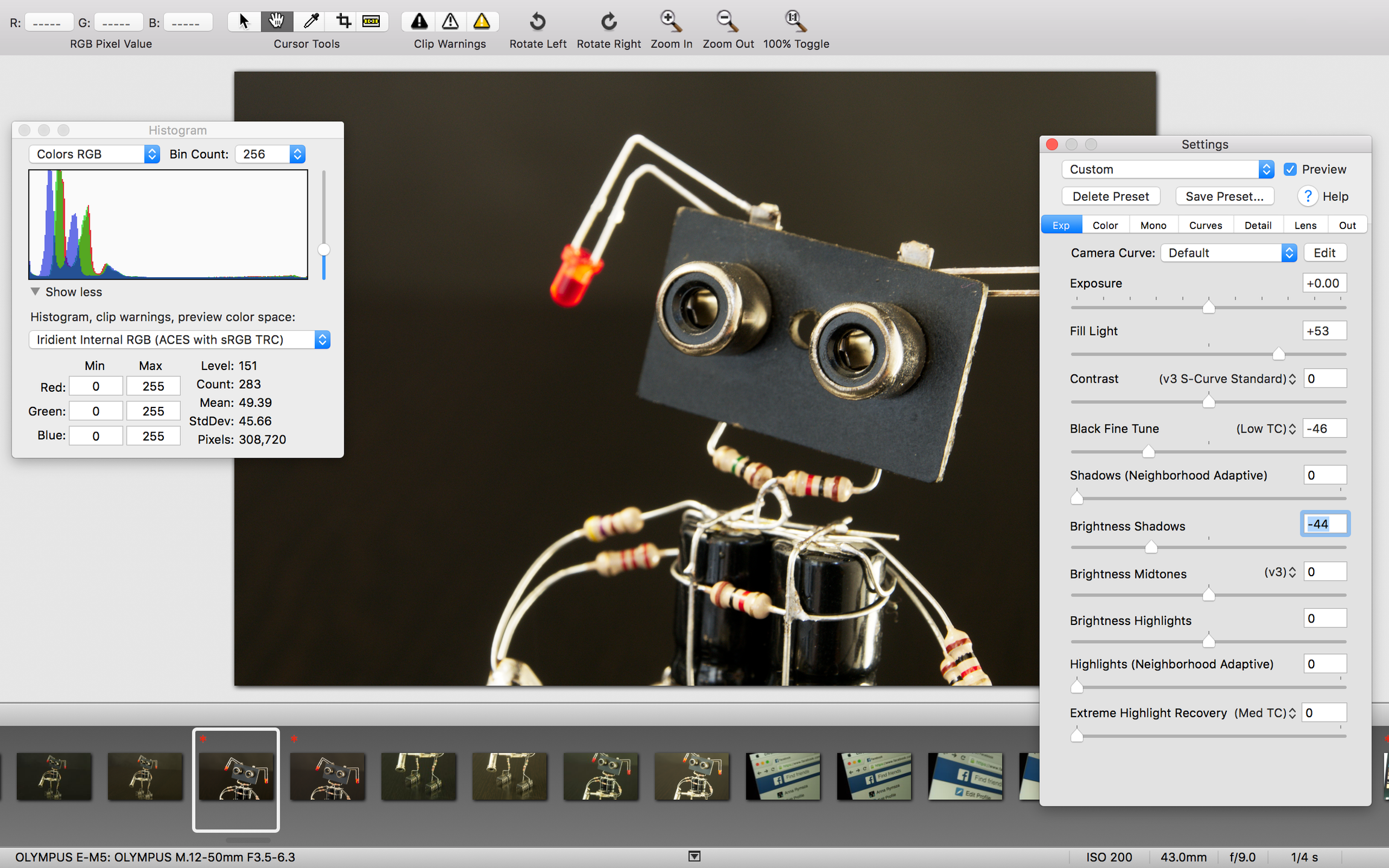Collapse the Show less disclosure triangle
This screenshot has height=868, width=1389.
[35, 292]
